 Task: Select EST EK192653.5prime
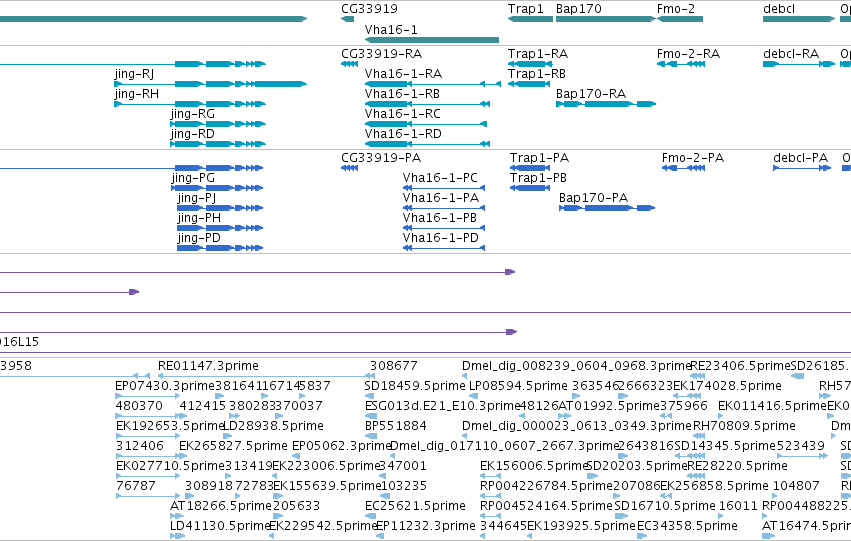click(x=170, y=426)
